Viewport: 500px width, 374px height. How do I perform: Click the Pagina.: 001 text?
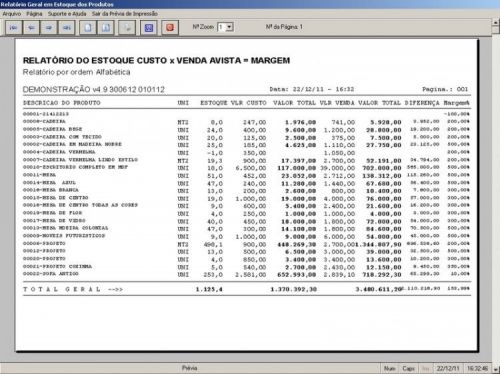(x=445, y=89)
